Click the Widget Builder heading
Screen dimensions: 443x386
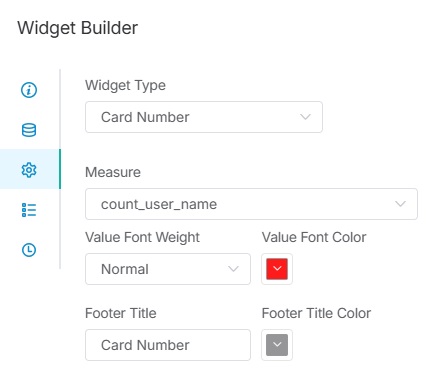(77, 28)
